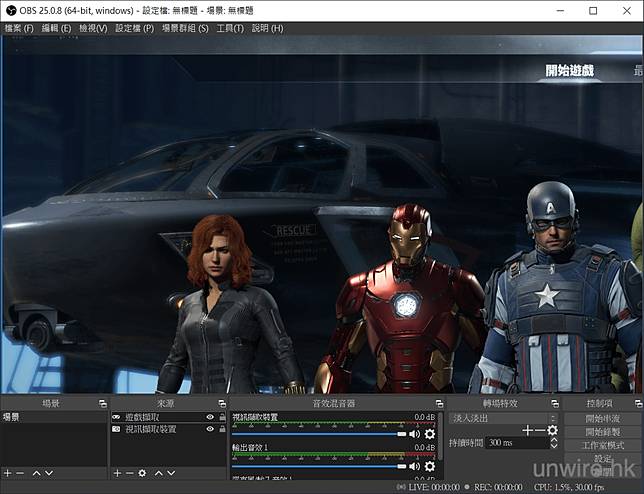Undock the 轉場特效 panel

point(555,404)
